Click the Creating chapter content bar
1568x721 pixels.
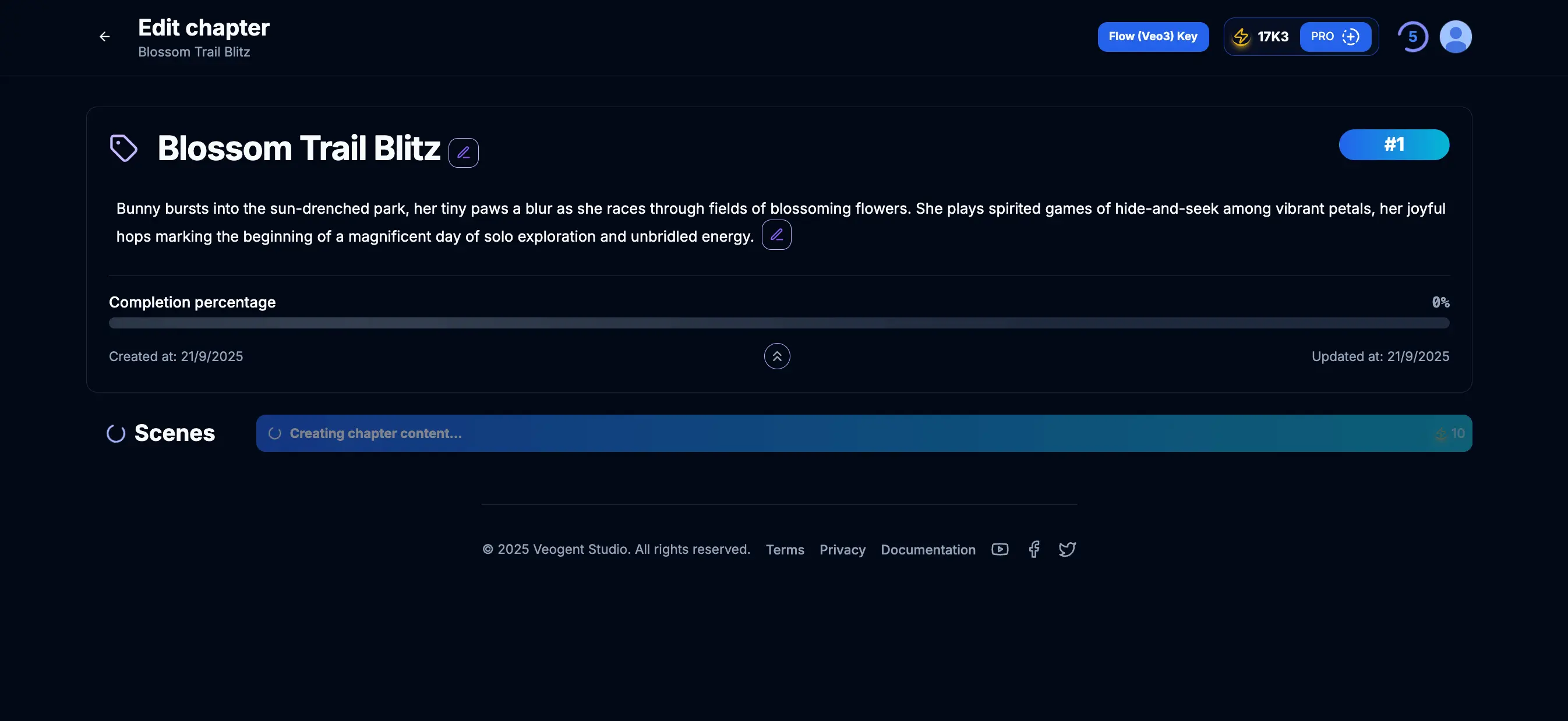click(x=863, y=433)
